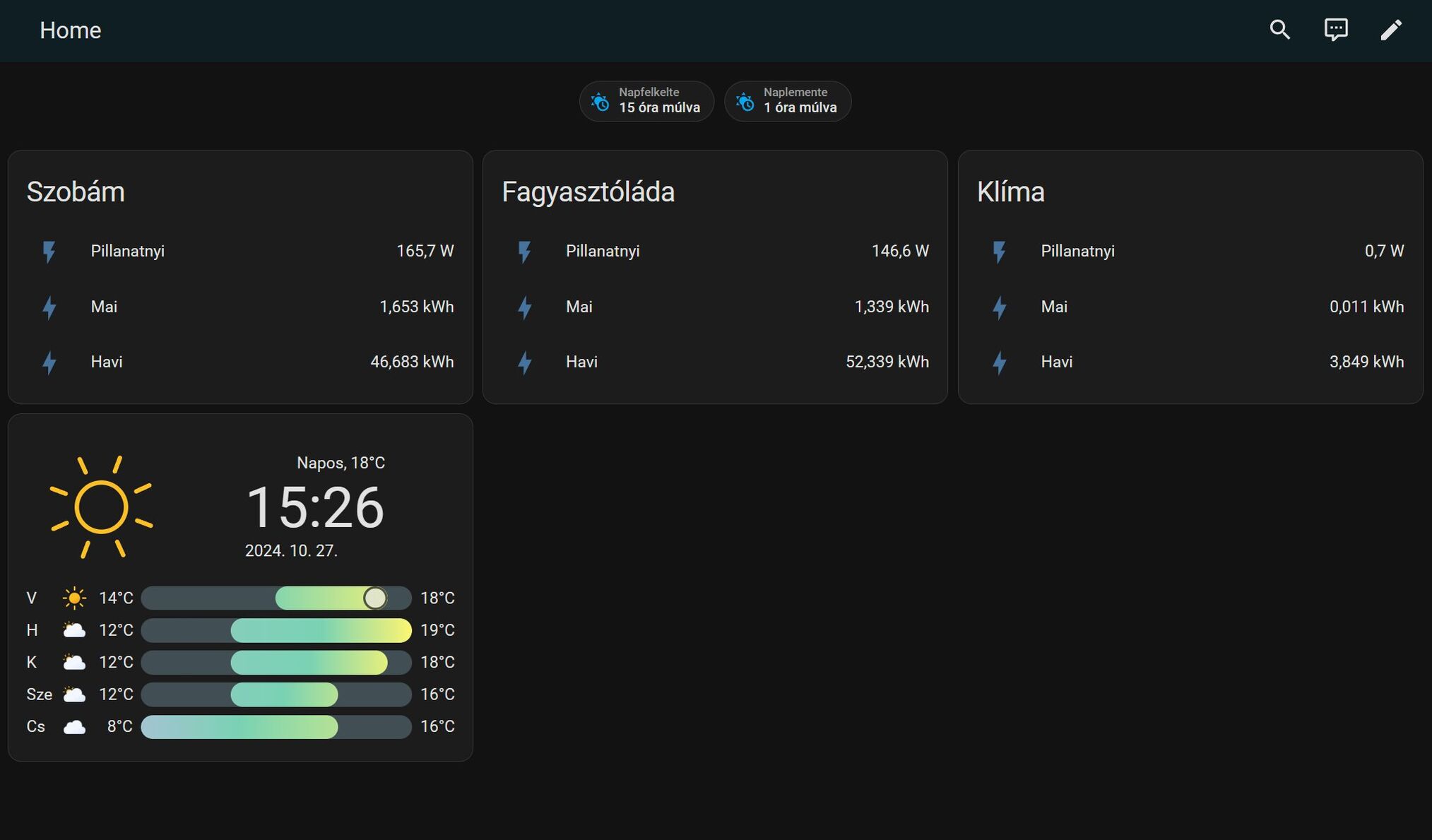Screen dimensions: 1432x840
Task: Click Klíma Havi energy bolt icon
Action: (999, 362)
